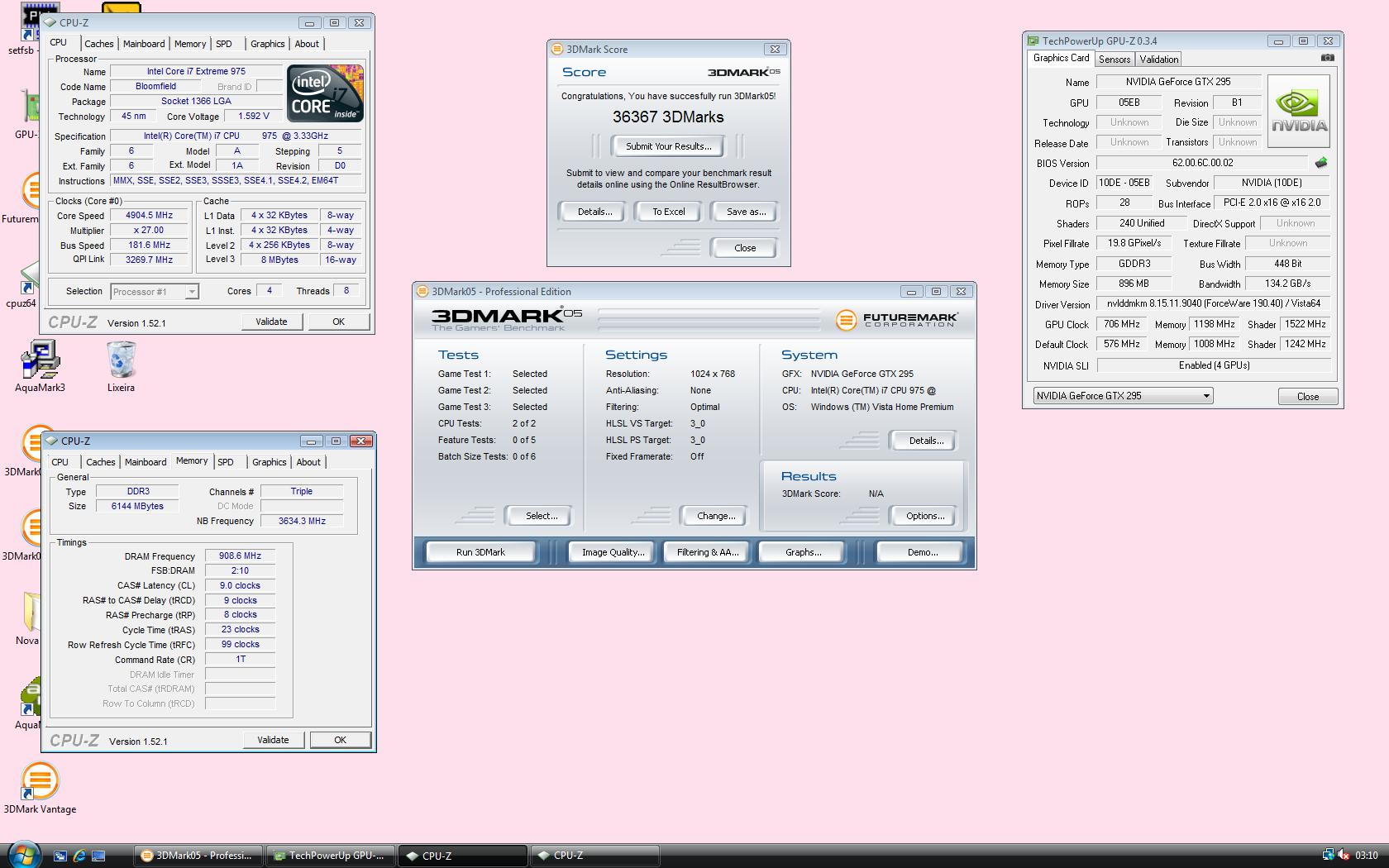Click Save as button in 3DMark Score
Viewport: 1389px width, 868px height.
[747, 212]
